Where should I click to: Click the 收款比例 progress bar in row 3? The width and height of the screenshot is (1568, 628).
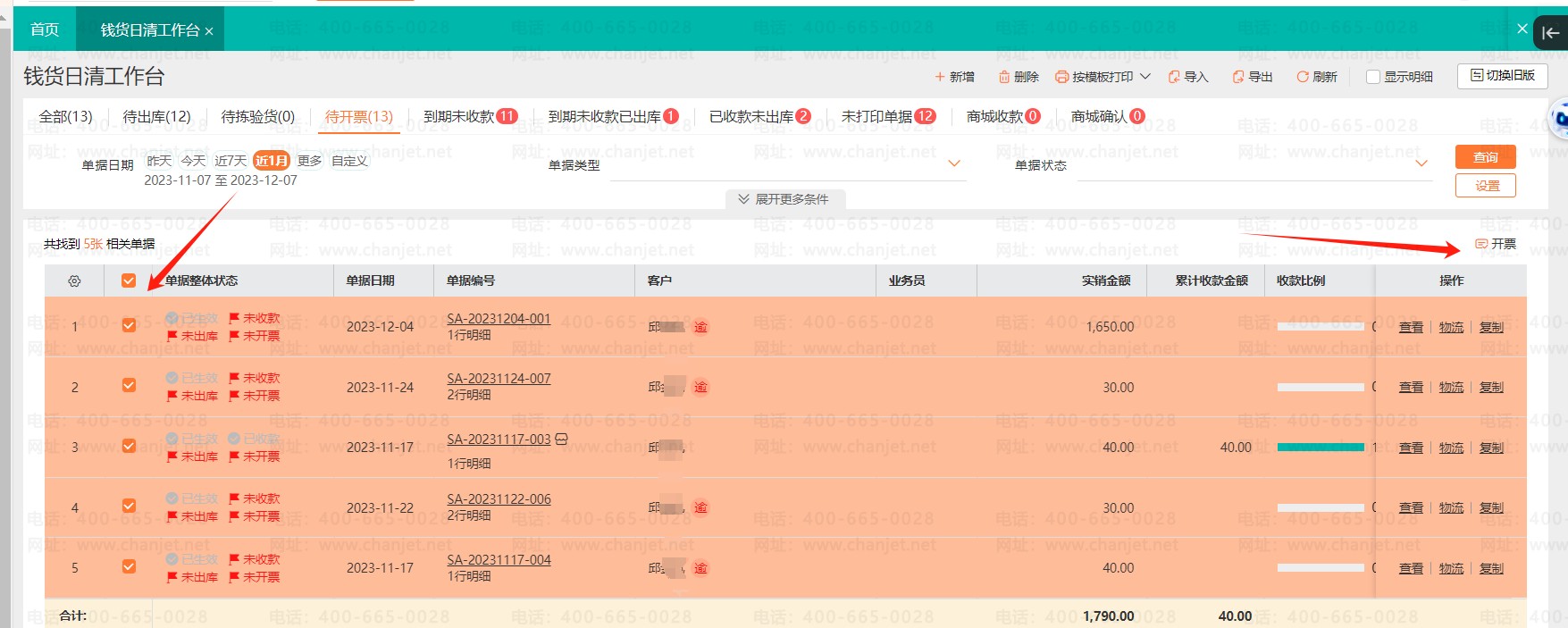click(x=1321, y=447)
